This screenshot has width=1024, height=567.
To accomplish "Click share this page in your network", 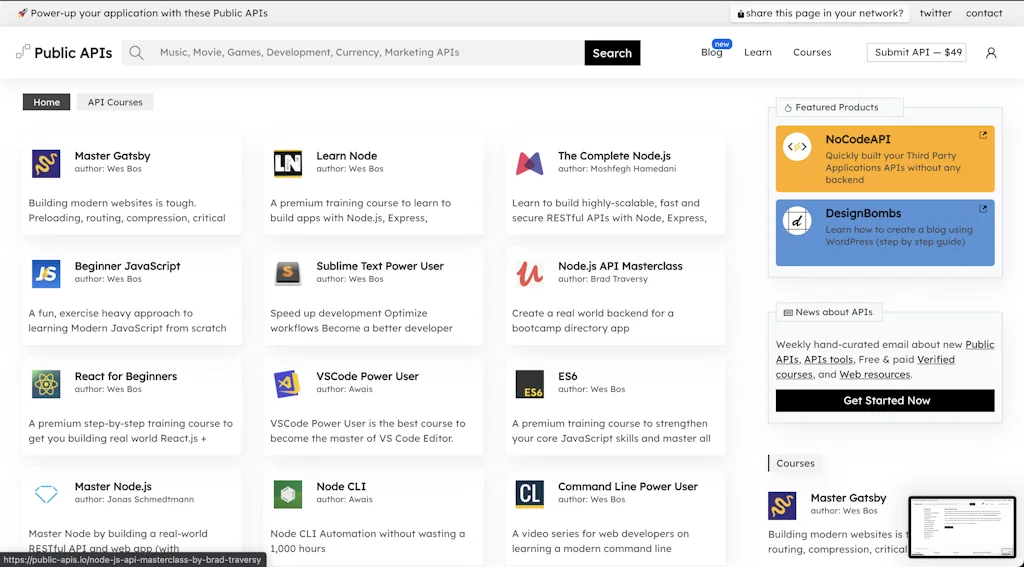I will coord(820,13).
